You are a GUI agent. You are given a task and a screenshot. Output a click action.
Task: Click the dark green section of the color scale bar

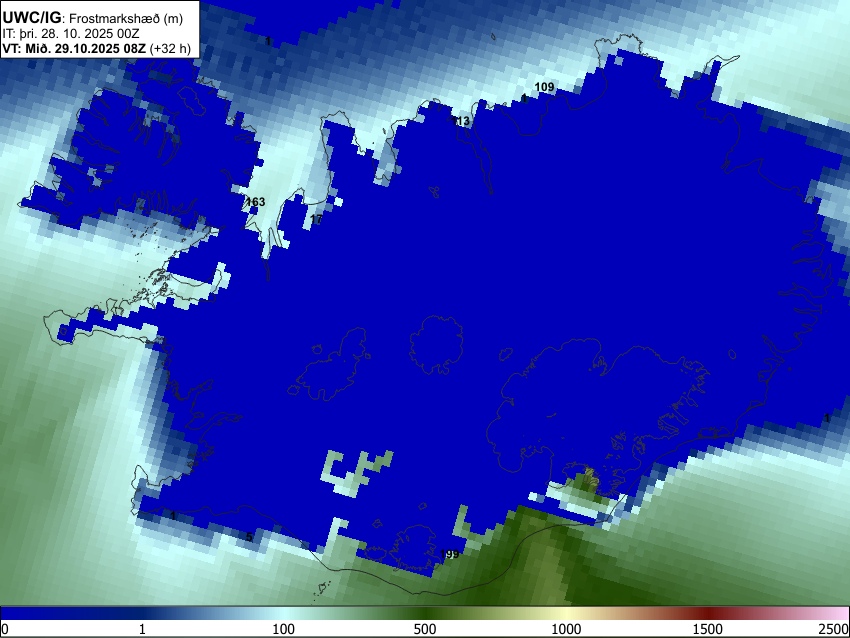pyautogui.click(x=424, y=613)
